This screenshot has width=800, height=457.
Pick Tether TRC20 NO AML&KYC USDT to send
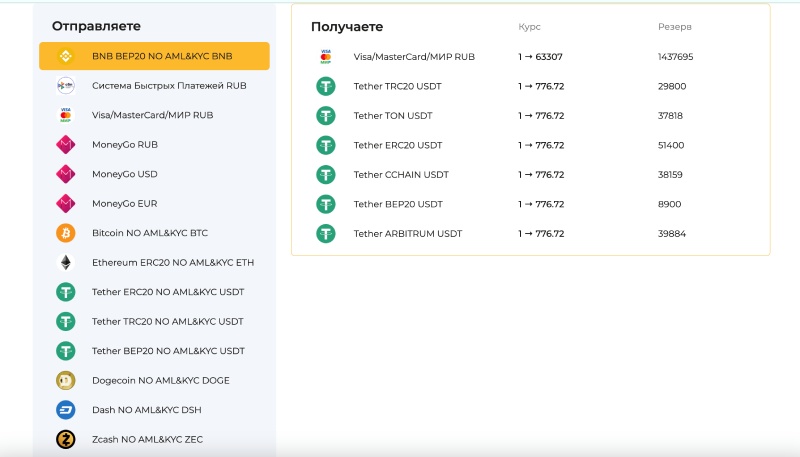click(167, 321)
